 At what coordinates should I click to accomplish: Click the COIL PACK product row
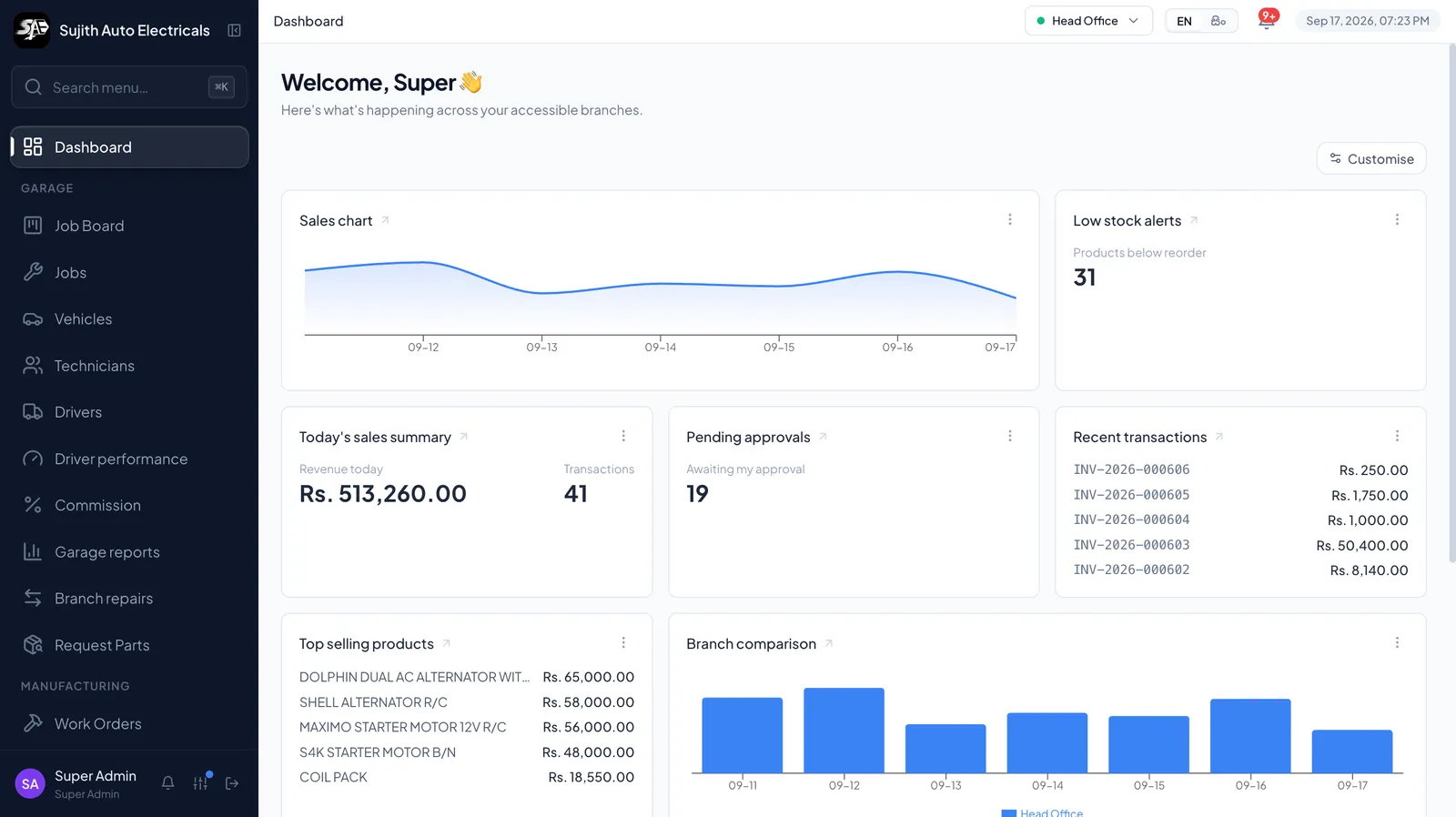[x=467, y=777]
